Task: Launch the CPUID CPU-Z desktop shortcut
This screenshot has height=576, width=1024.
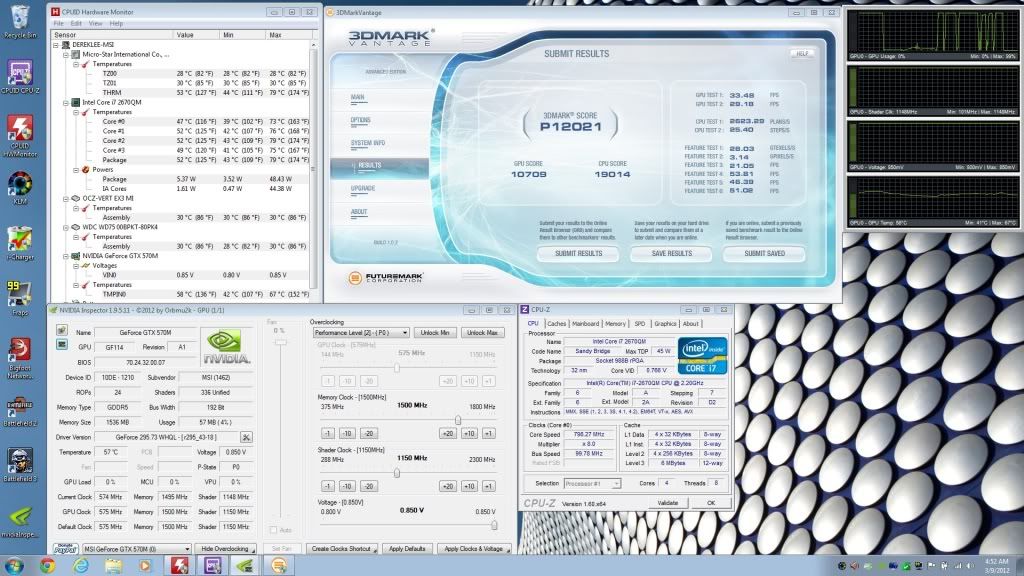Action: (20, 76)
